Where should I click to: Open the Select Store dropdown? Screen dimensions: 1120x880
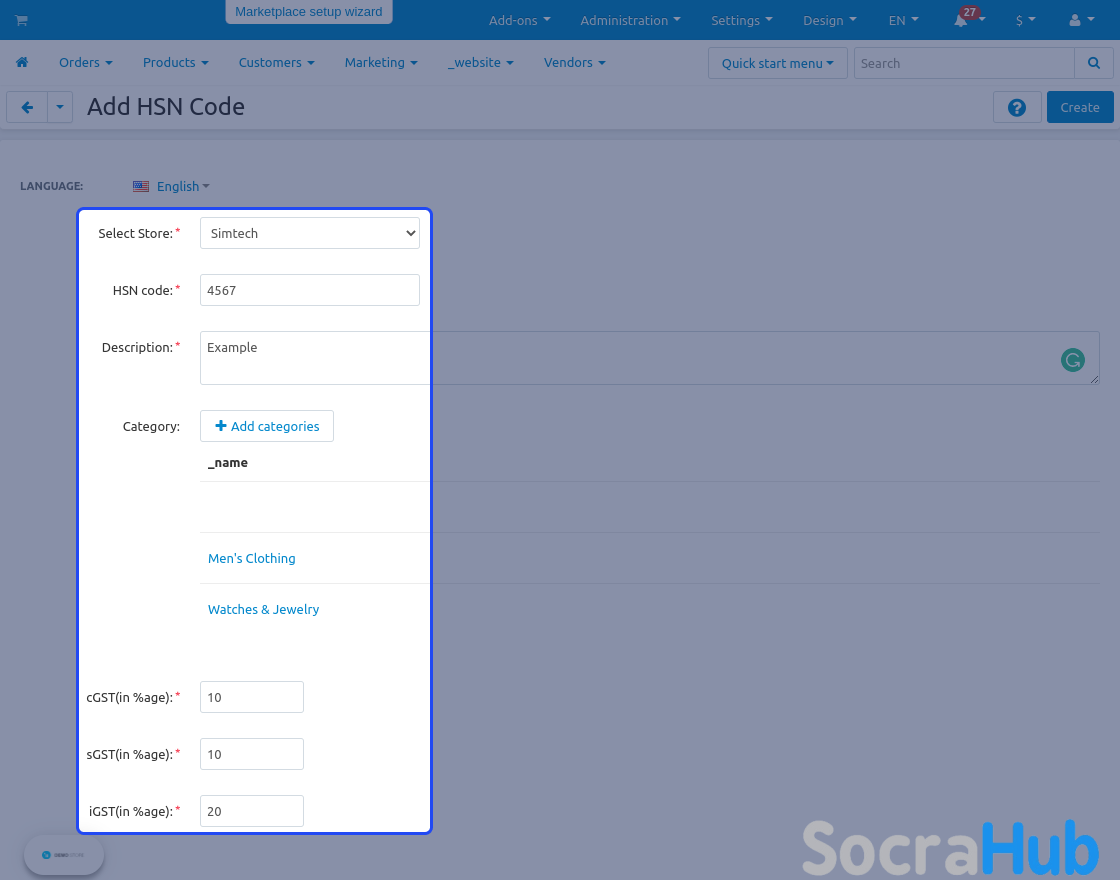coord(309,233)
